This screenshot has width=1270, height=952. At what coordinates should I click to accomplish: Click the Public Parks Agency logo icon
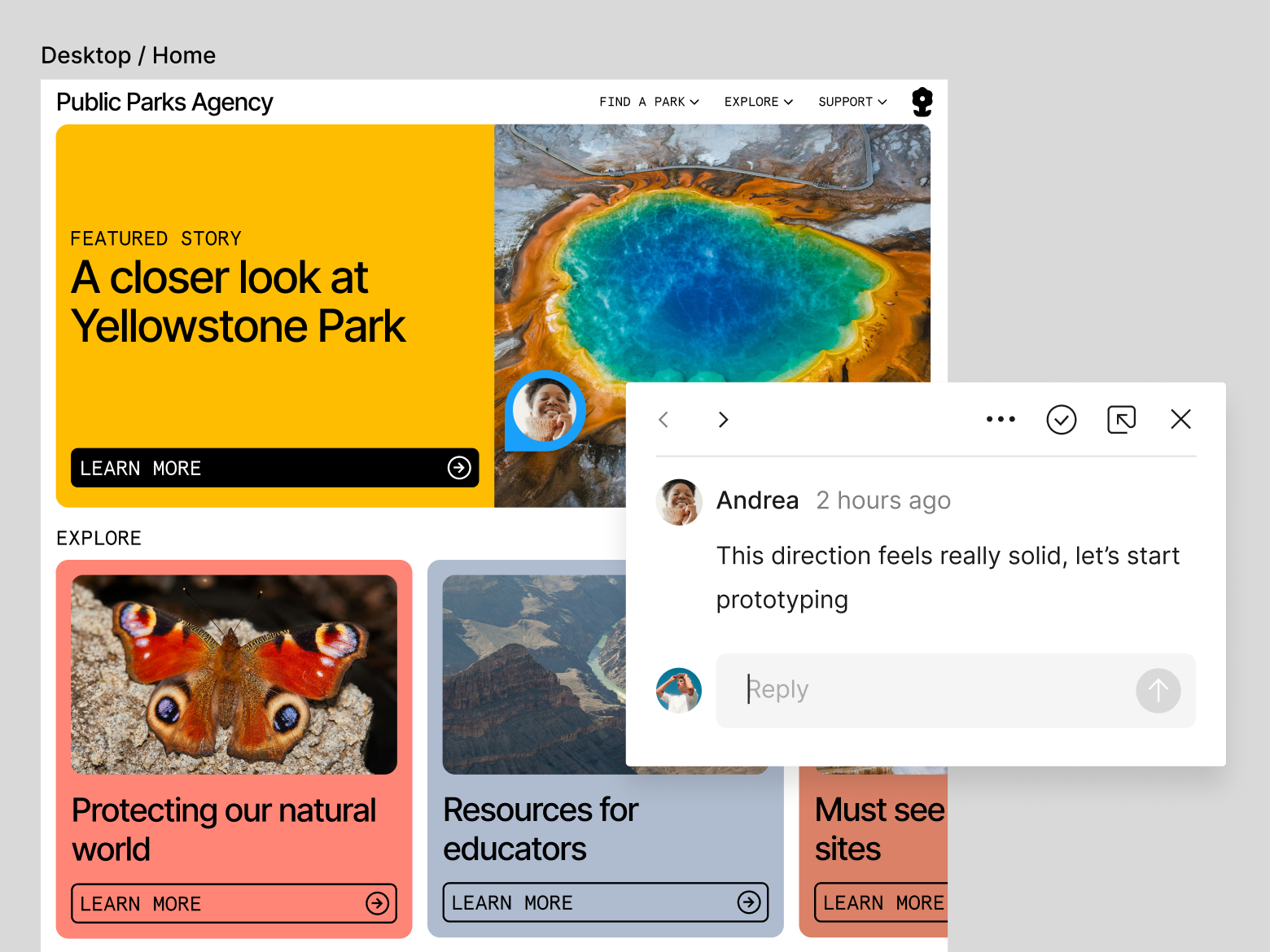922,101
